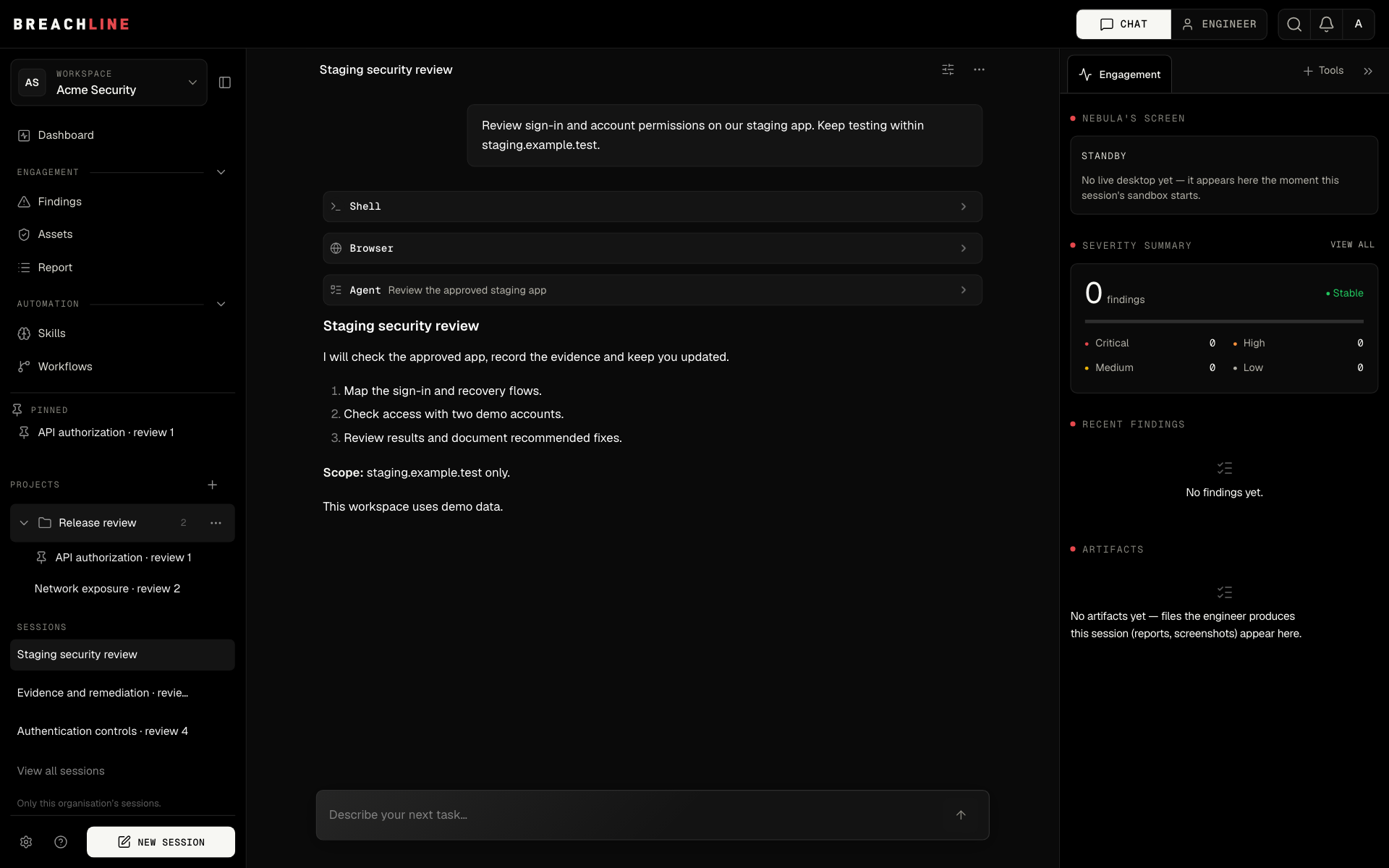Start a NEW SESSION

click(x=161, y=842)
